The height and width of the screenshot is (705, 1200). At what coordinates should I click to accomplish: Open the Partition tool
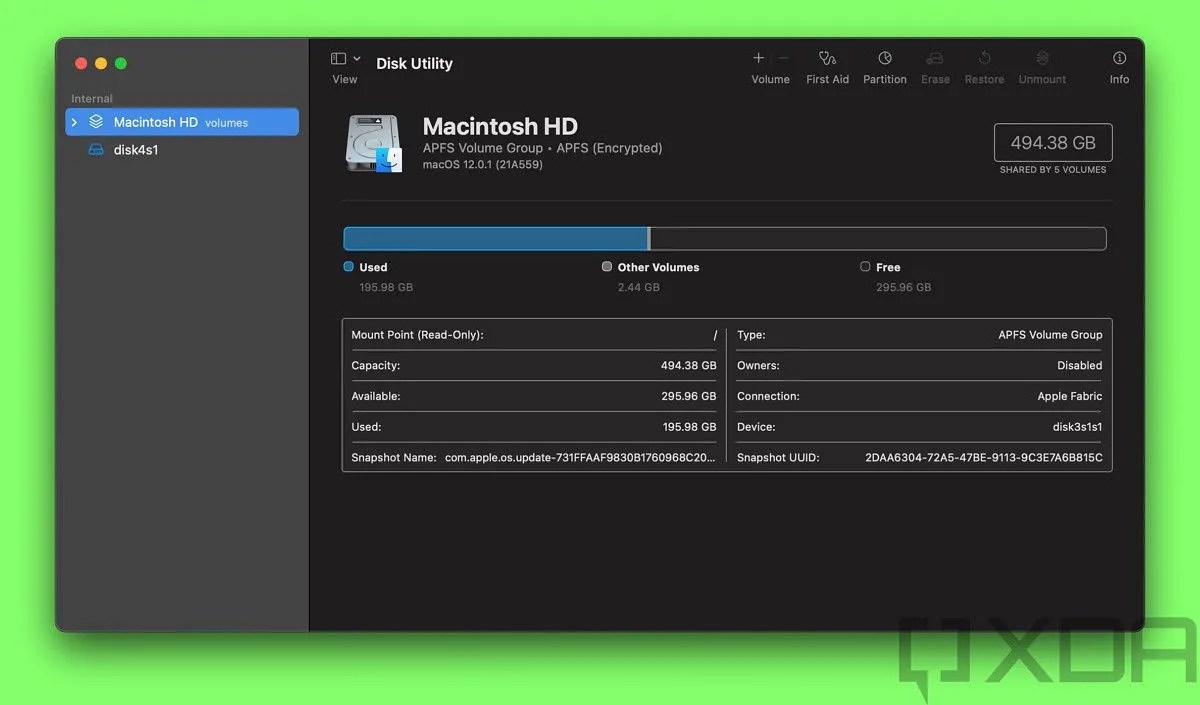[x=884, y=65]
